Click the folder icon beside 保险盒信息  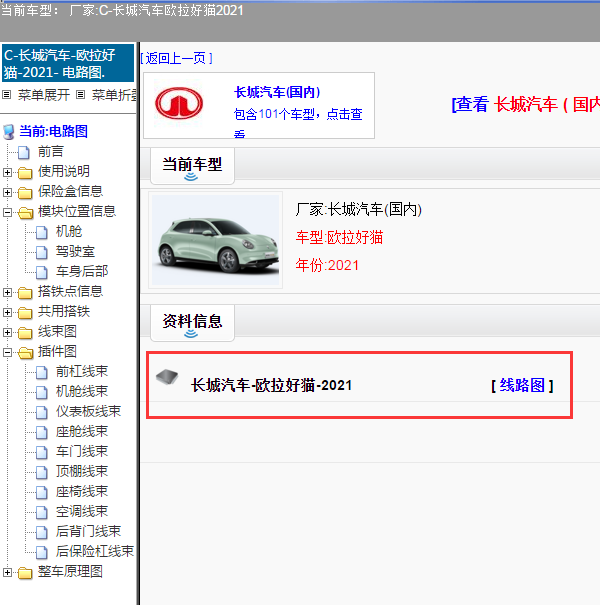coord(25,192)
